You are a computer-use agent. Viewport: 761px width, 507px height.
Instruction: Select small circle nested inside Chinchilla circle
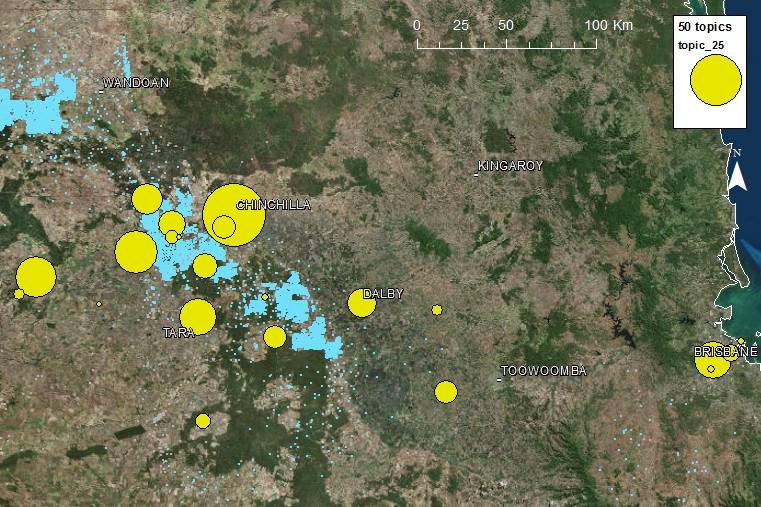[224, 227]
